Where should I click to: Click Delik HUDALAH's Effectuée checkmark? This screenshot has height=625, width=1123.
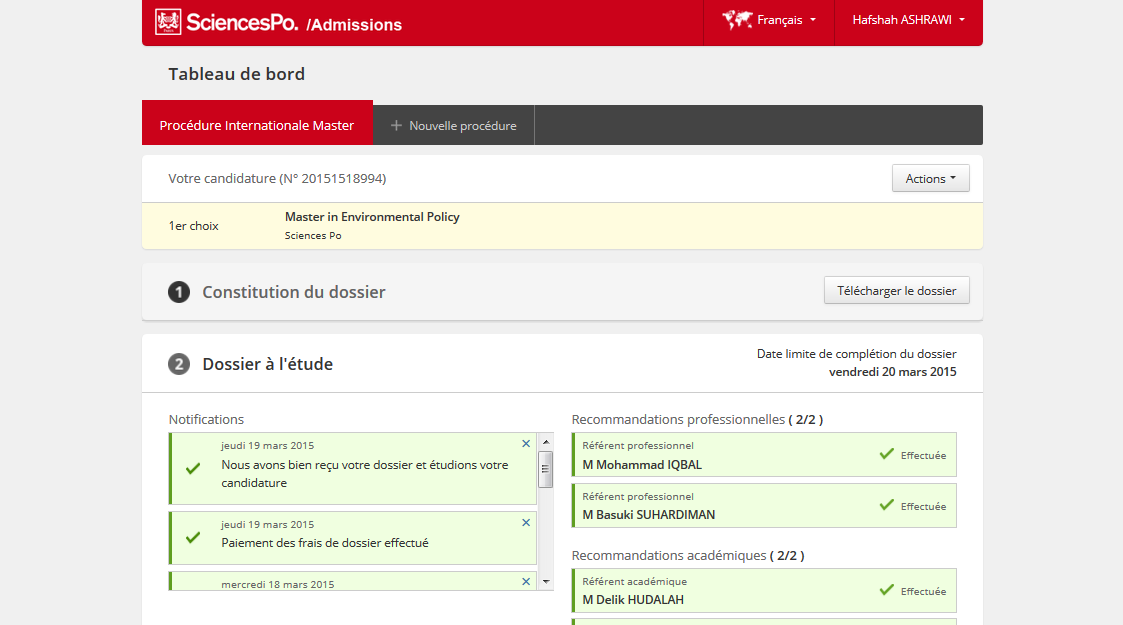[887, 590]
